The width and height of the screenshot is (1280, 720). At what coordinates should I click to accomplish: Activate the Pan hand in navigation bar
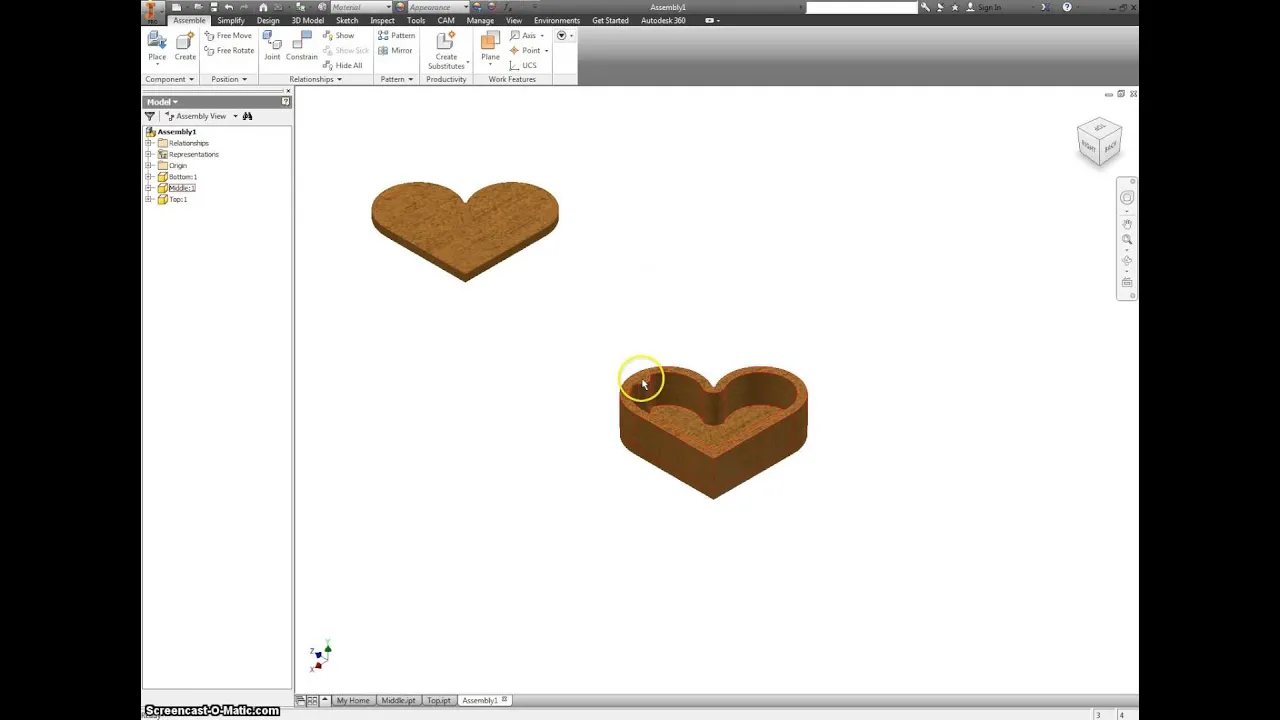pyautogui.click(x=1127, y=223)
